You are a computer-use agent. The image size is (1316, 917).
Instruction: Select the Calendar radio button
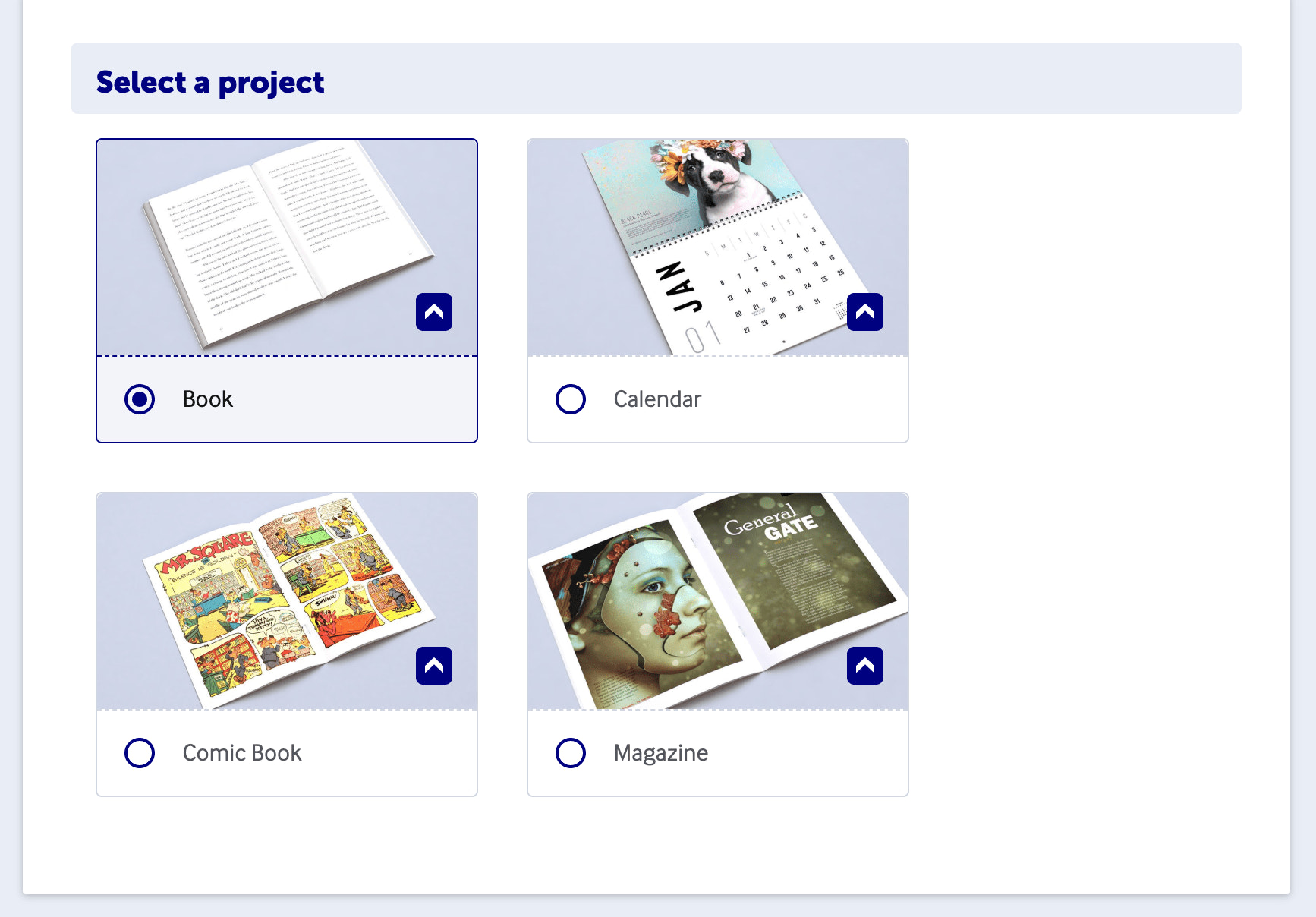tap(570, 399)
